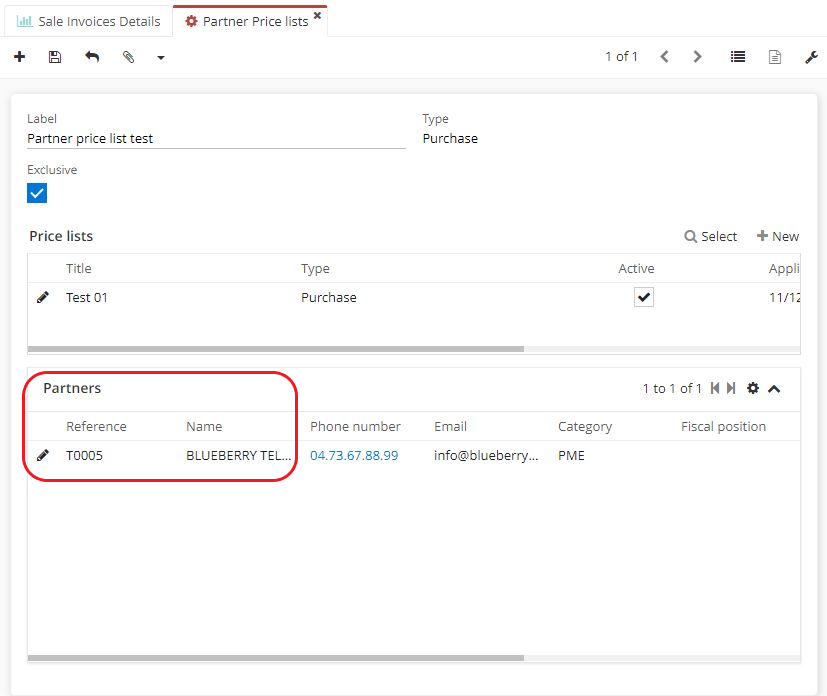Open the toolbar caret dropdown menu
827x696 pixels.
(x=160, y=58)
